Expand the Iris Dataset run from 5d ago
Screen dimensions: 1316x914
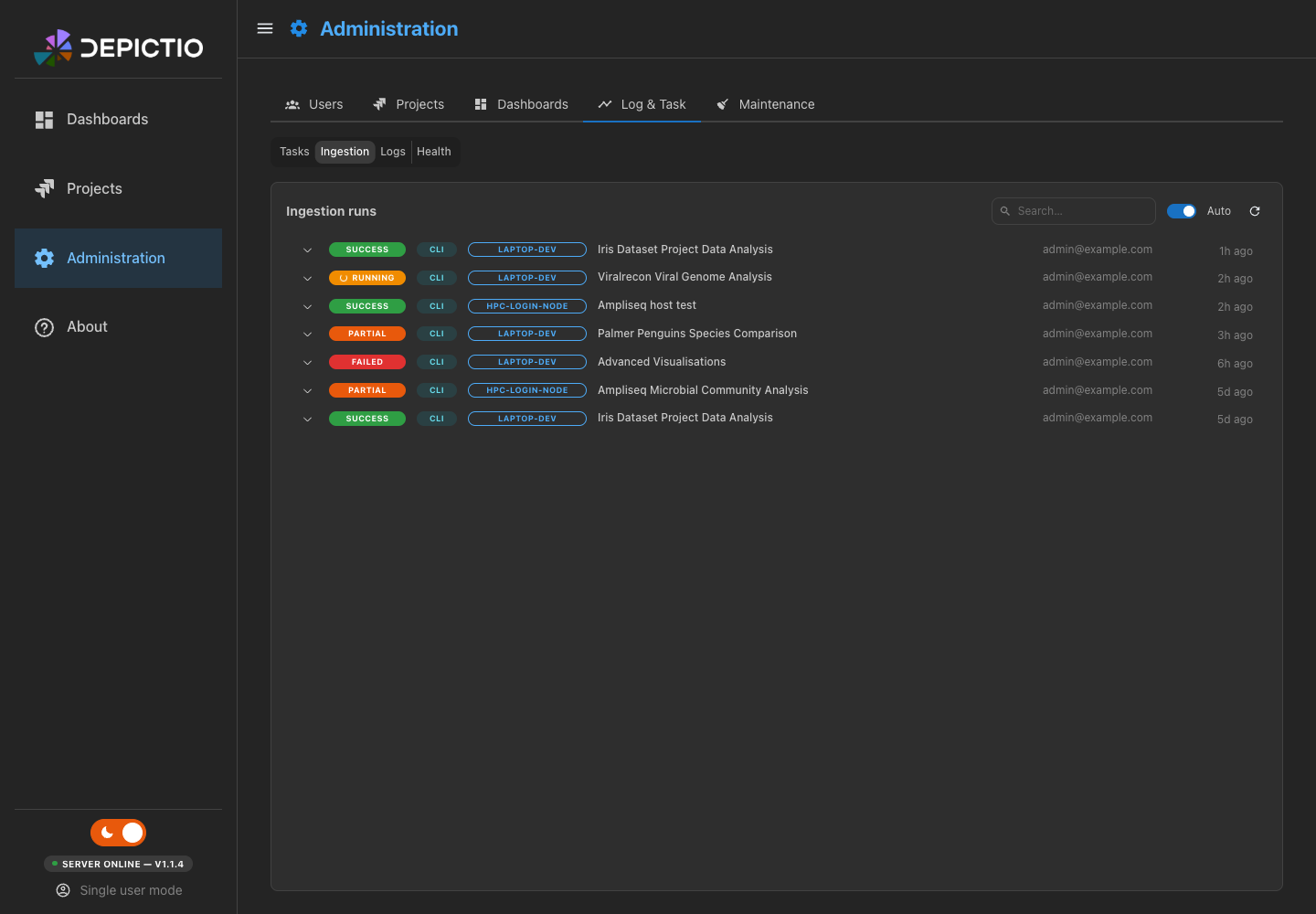(308, 420)
